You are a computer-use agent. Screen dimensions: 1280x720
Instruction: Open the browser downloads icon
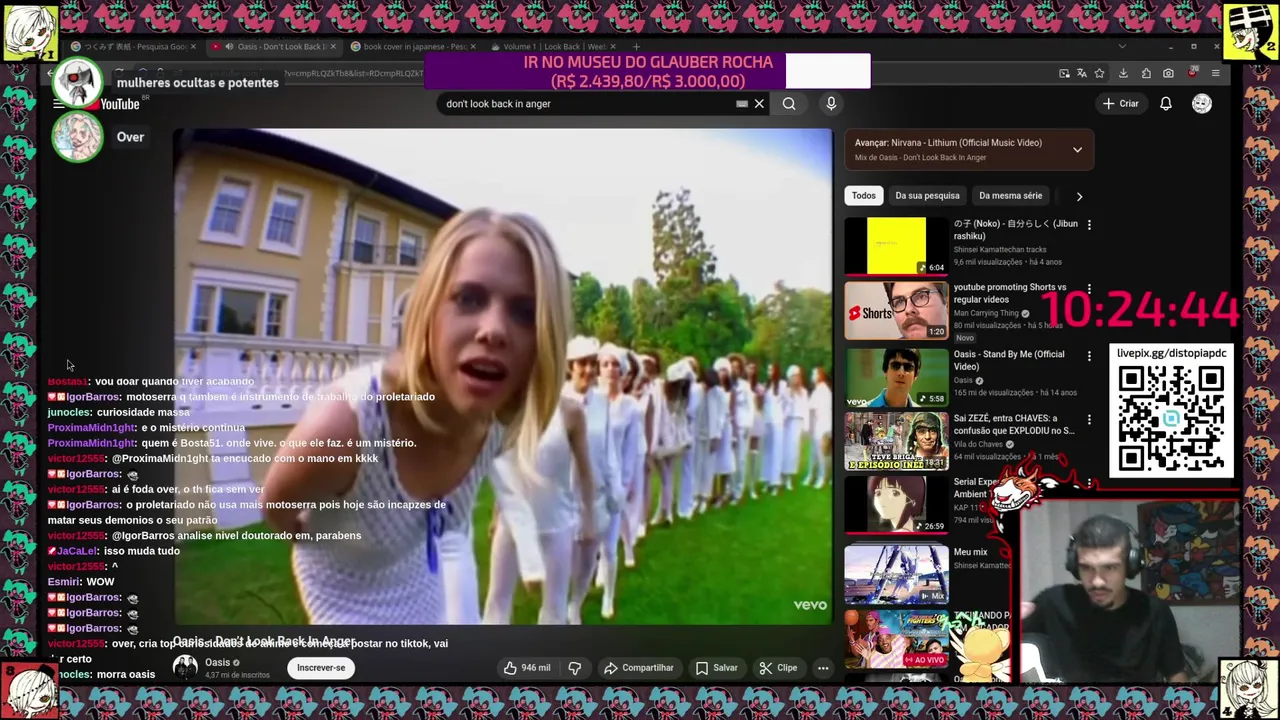click(x=1123, y=73)
